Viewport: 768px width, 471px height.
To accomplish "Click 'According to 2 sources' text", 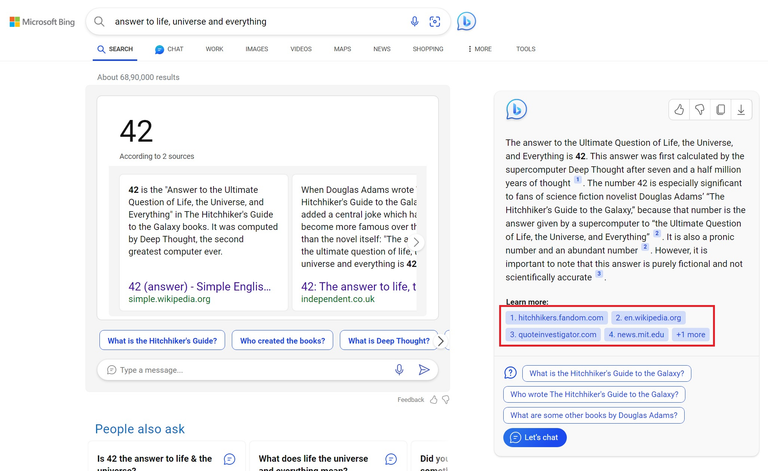I will click(x=157, y=156).
